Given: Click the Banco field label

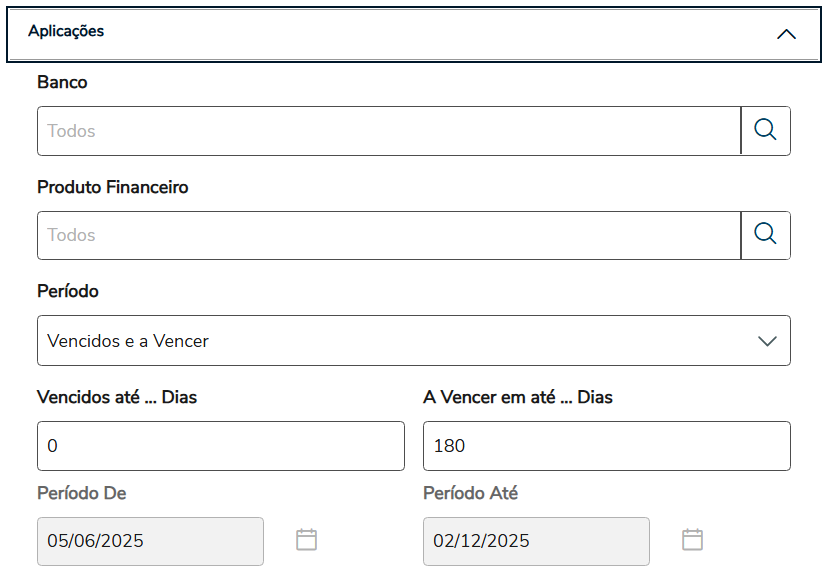Looking at the screenshot, I should coord(62,83).
